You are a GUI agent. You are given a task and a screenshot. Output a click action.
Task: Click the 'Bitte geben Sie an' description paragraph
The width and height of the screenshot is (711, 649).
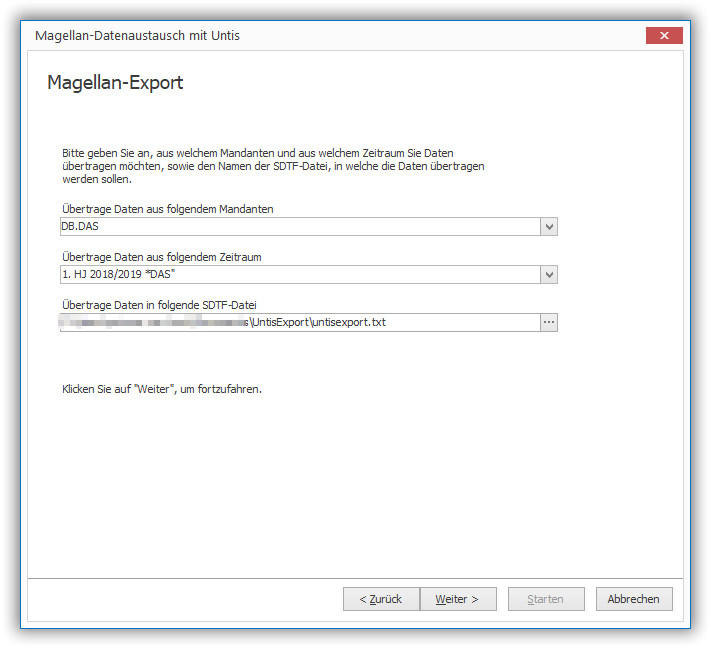(272, 166)
